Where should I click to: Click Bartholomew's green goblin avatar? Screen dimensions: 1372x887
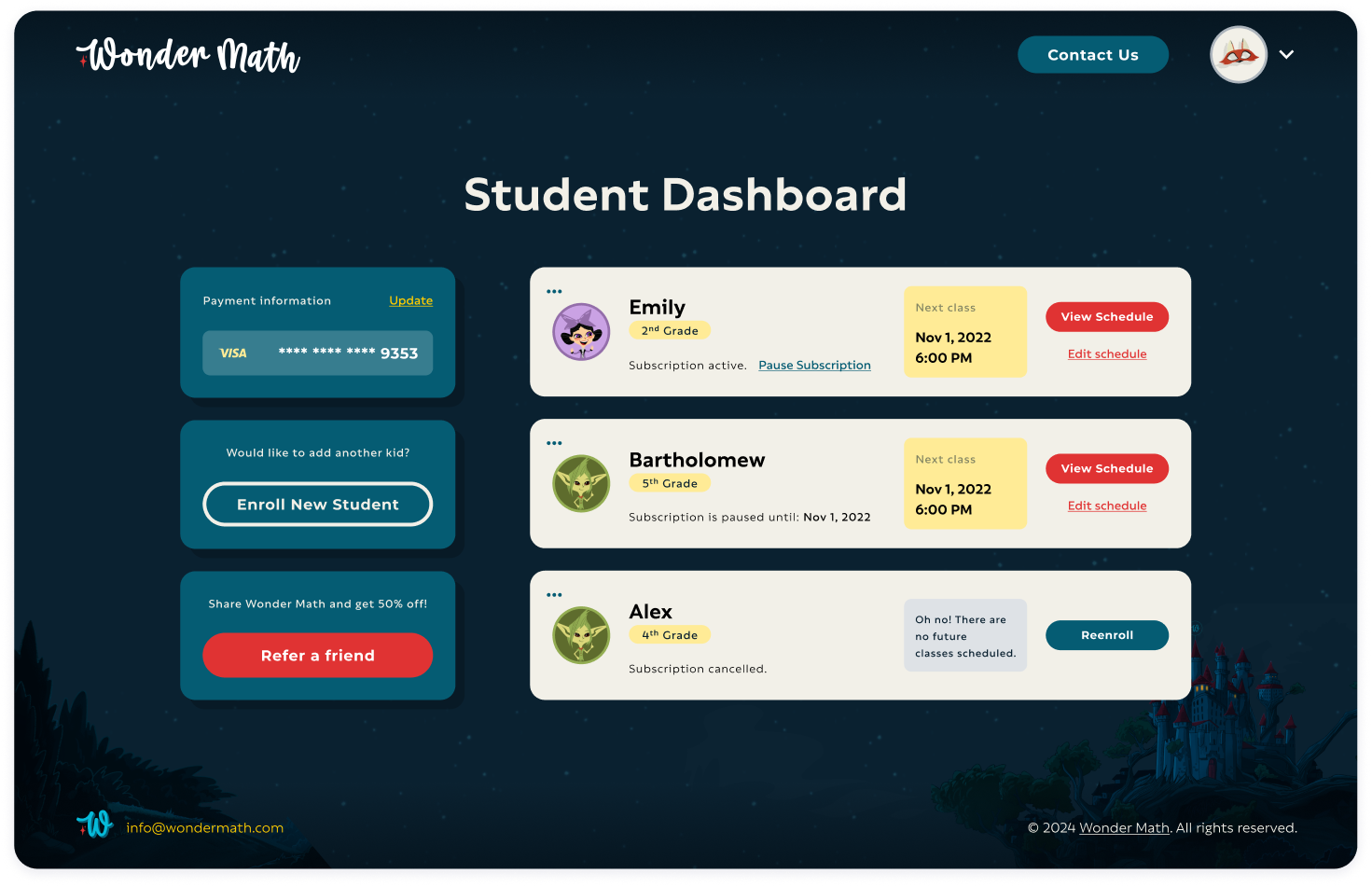(x=581, y=483)
